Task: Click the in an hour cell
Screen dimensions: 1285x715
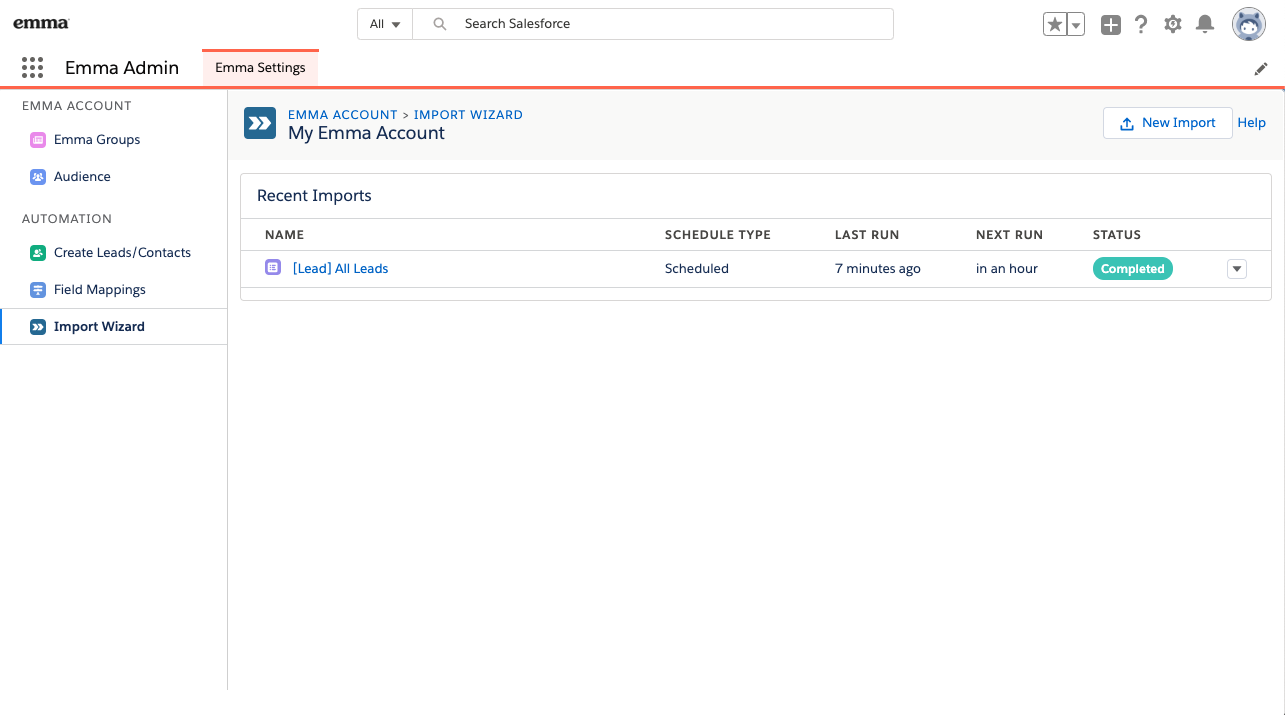Action: (1007, 269)
